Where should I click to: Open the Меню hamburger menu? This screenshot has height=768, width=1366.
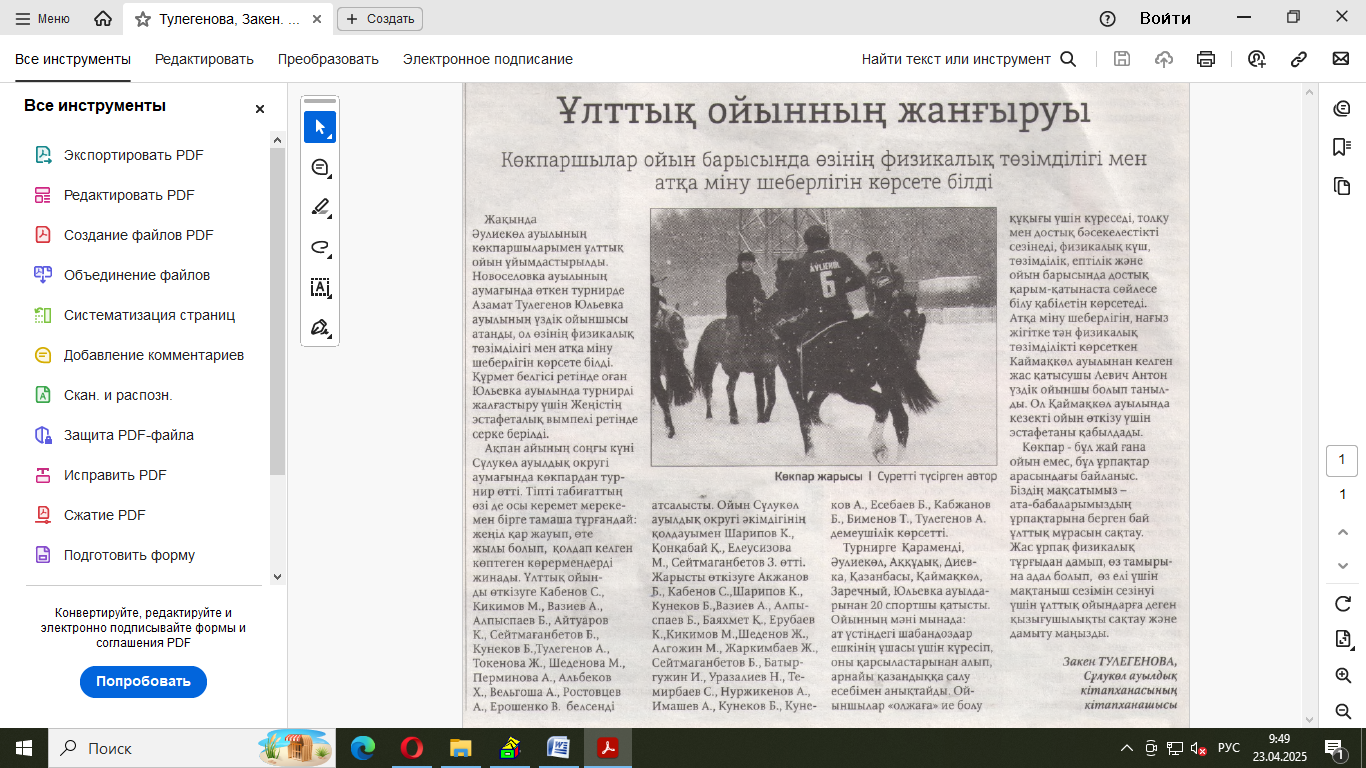(x=42, y=18)
